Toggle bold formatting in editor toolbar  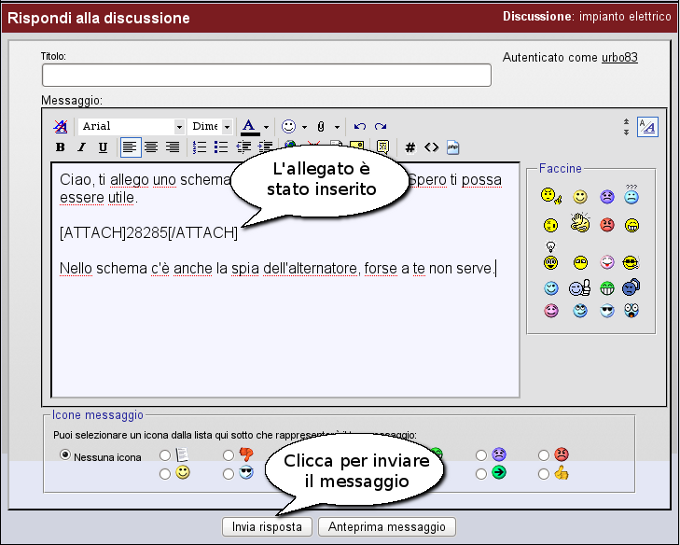pos(60,148)
